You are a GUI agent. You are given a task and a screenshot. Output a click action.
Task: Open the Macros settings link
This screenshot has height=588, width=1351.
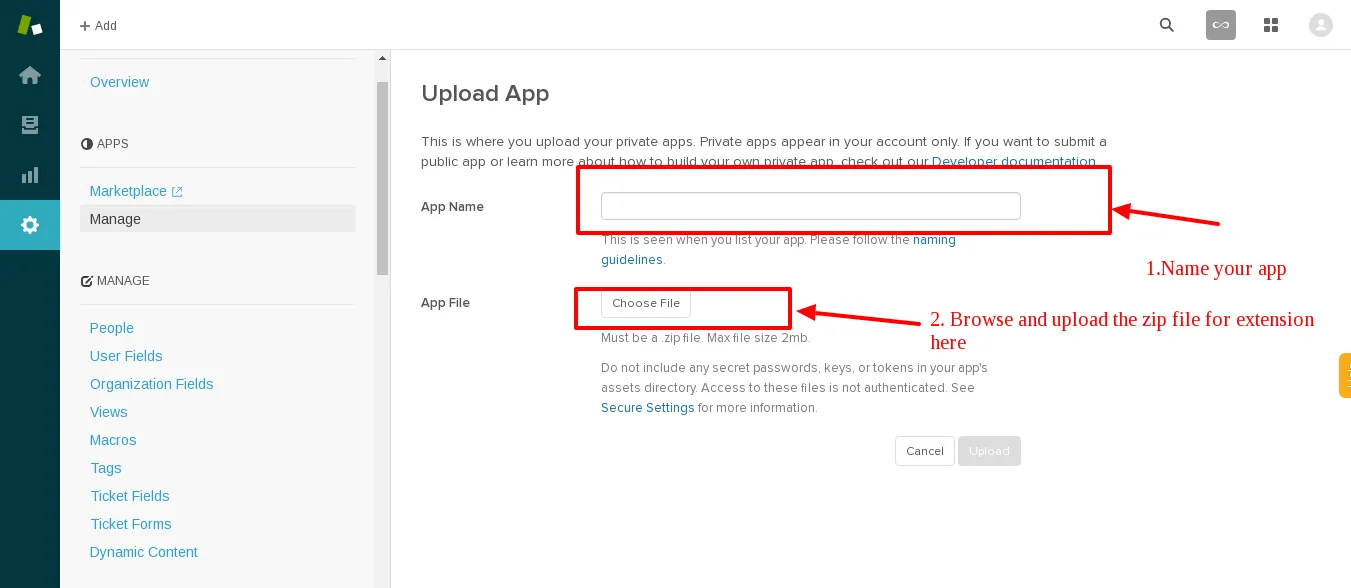(x=113, y=440)
